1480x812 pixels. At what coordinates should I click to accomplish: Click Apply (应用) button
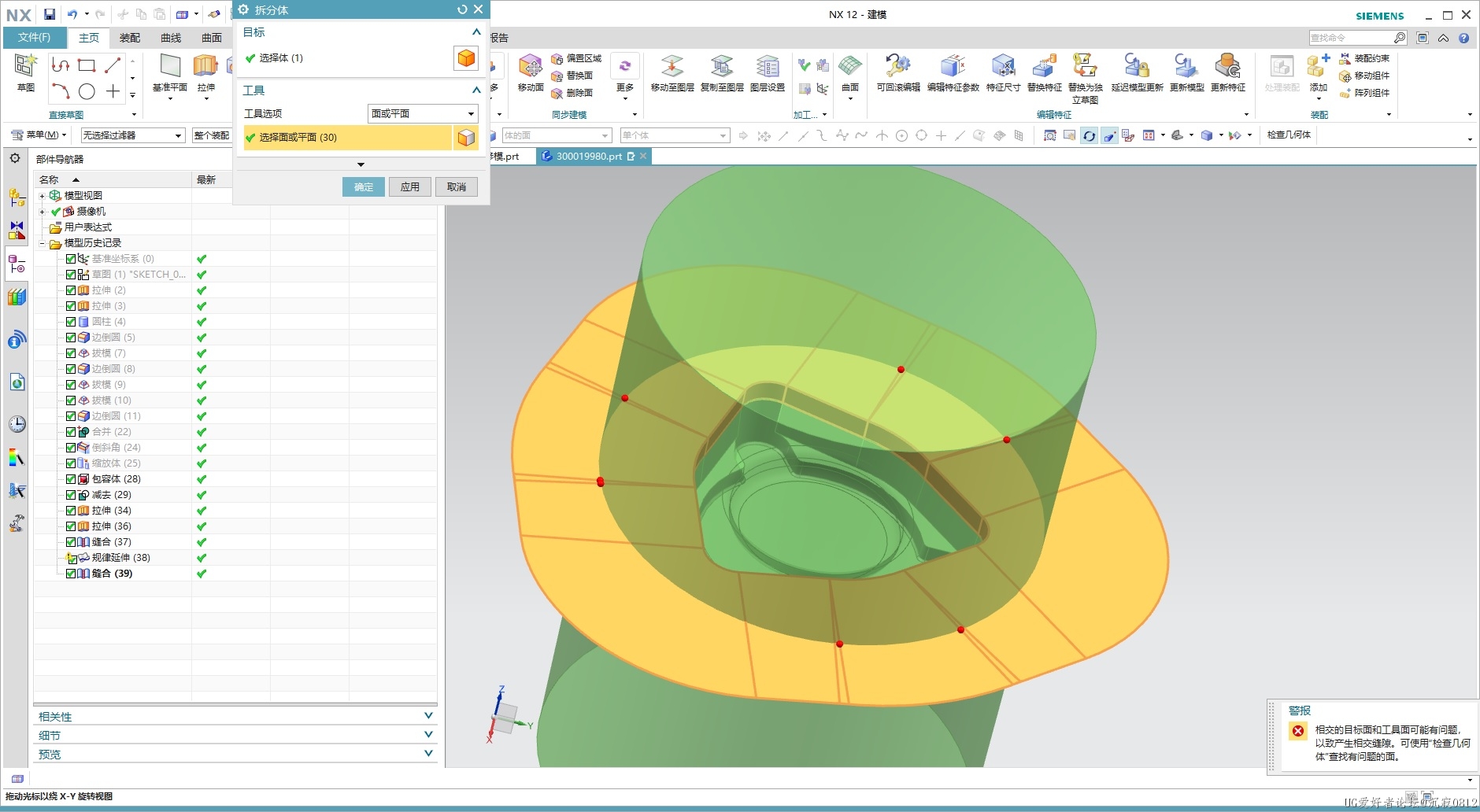click(410, 186)
